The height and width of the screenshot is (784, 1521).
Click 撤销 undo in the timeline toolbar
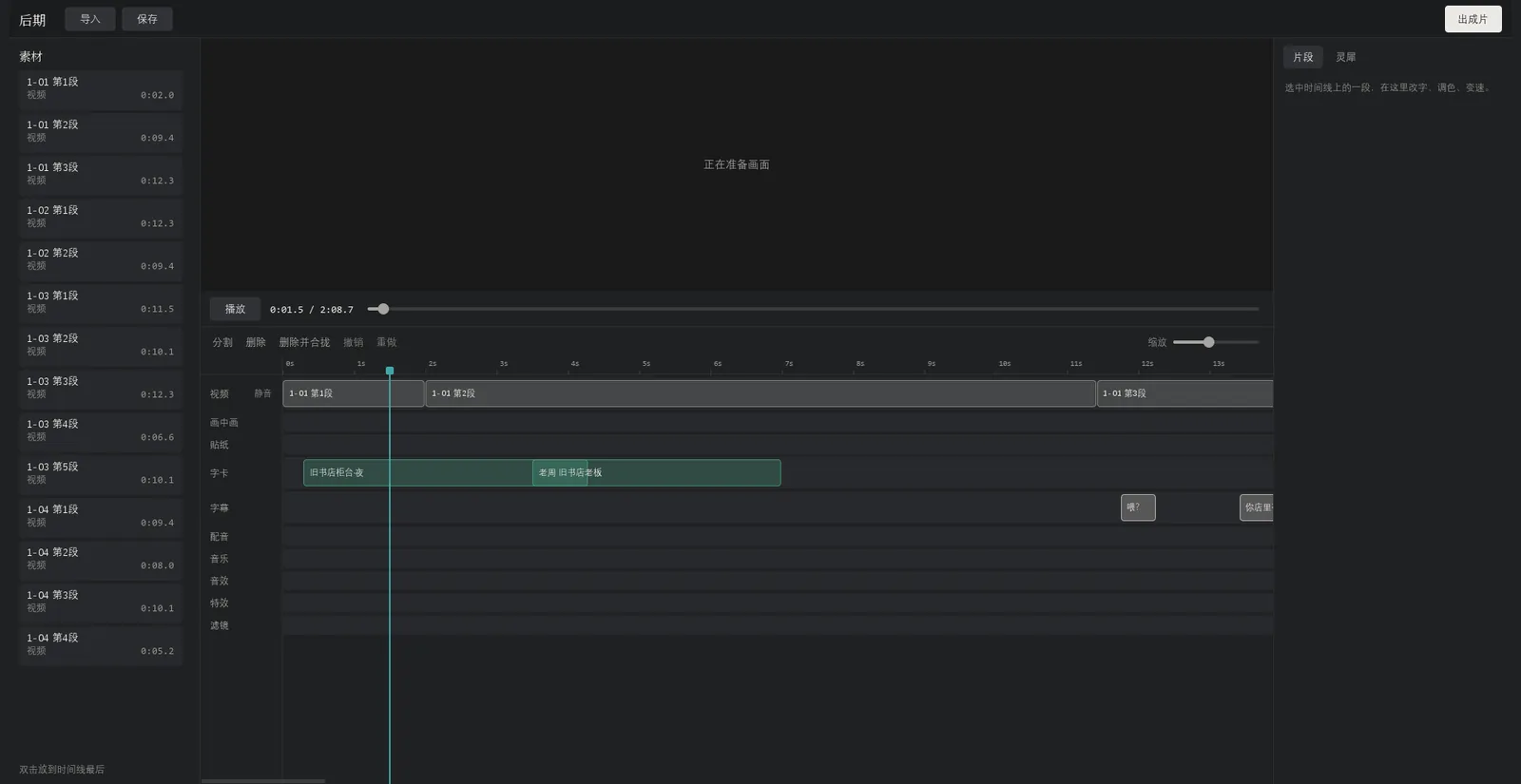353,342
